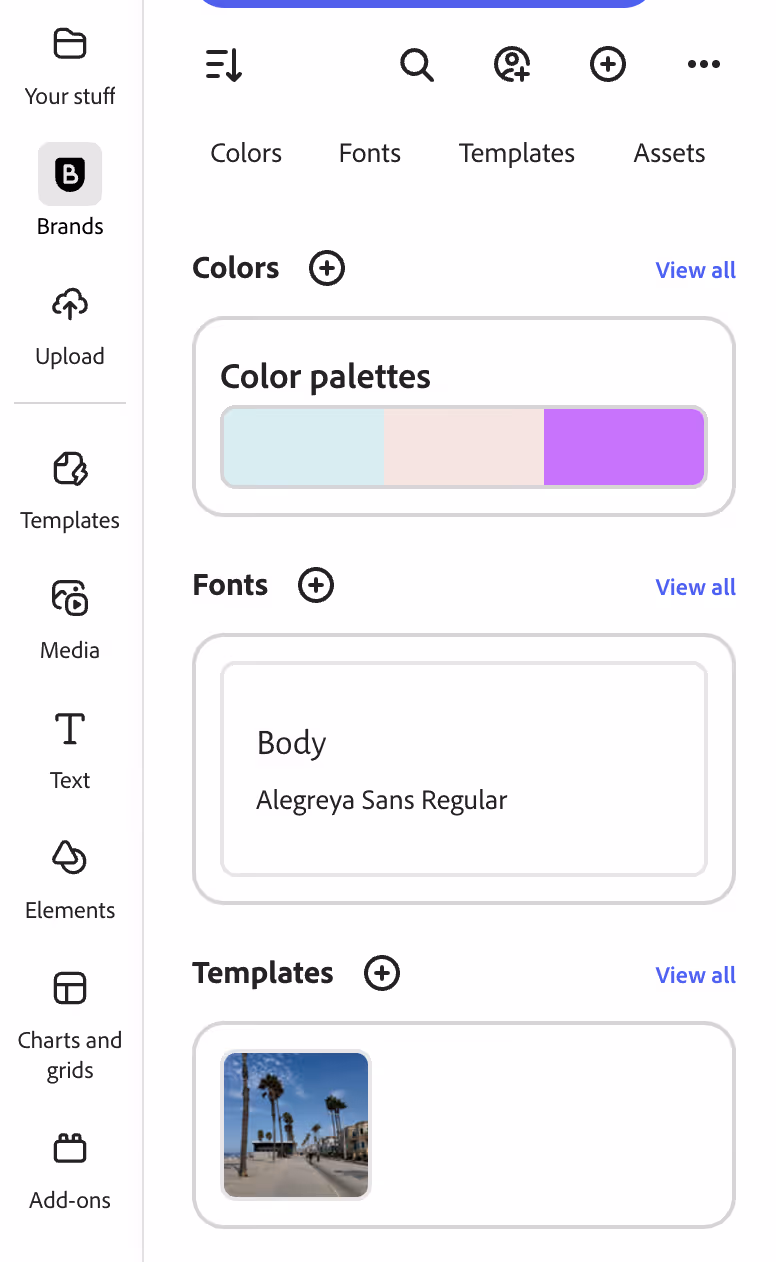The width and height of the screenshot is (776, 1262).
Task: Click View all next to Templates
Action: pos(696,975)
